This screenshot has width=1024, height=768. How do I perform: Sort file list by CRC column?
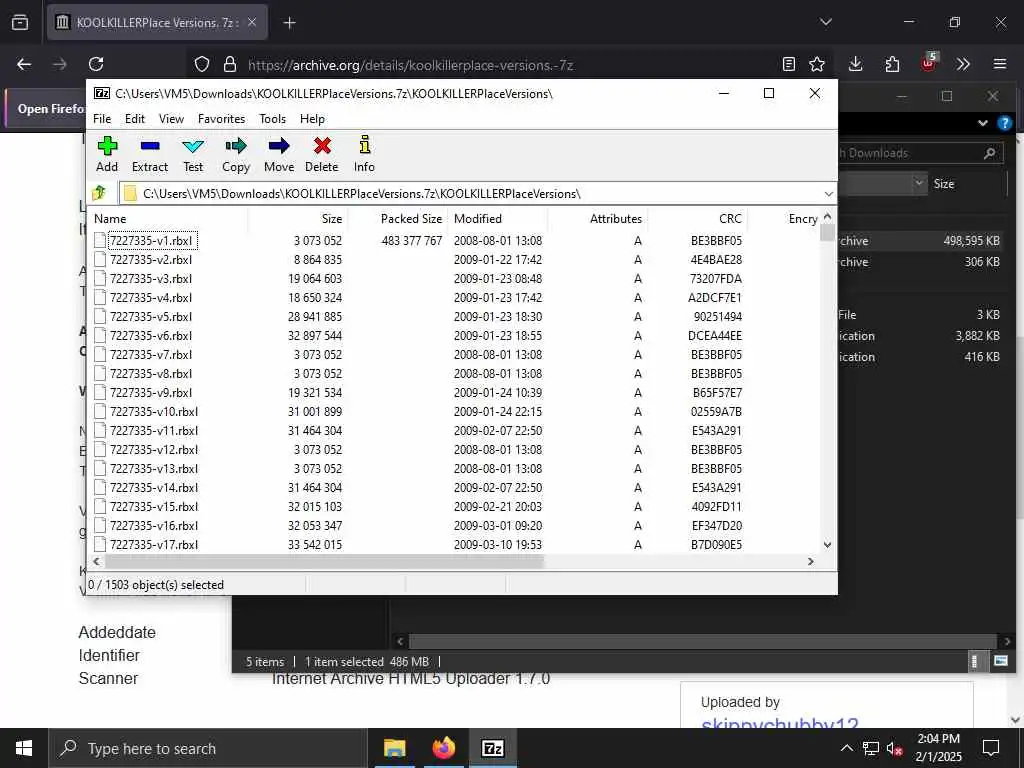(697, 219)
